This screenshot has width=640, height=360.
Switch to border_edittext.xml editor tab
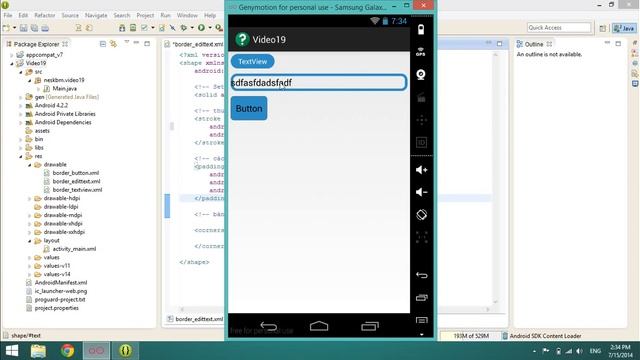click(x=194, y=44)
